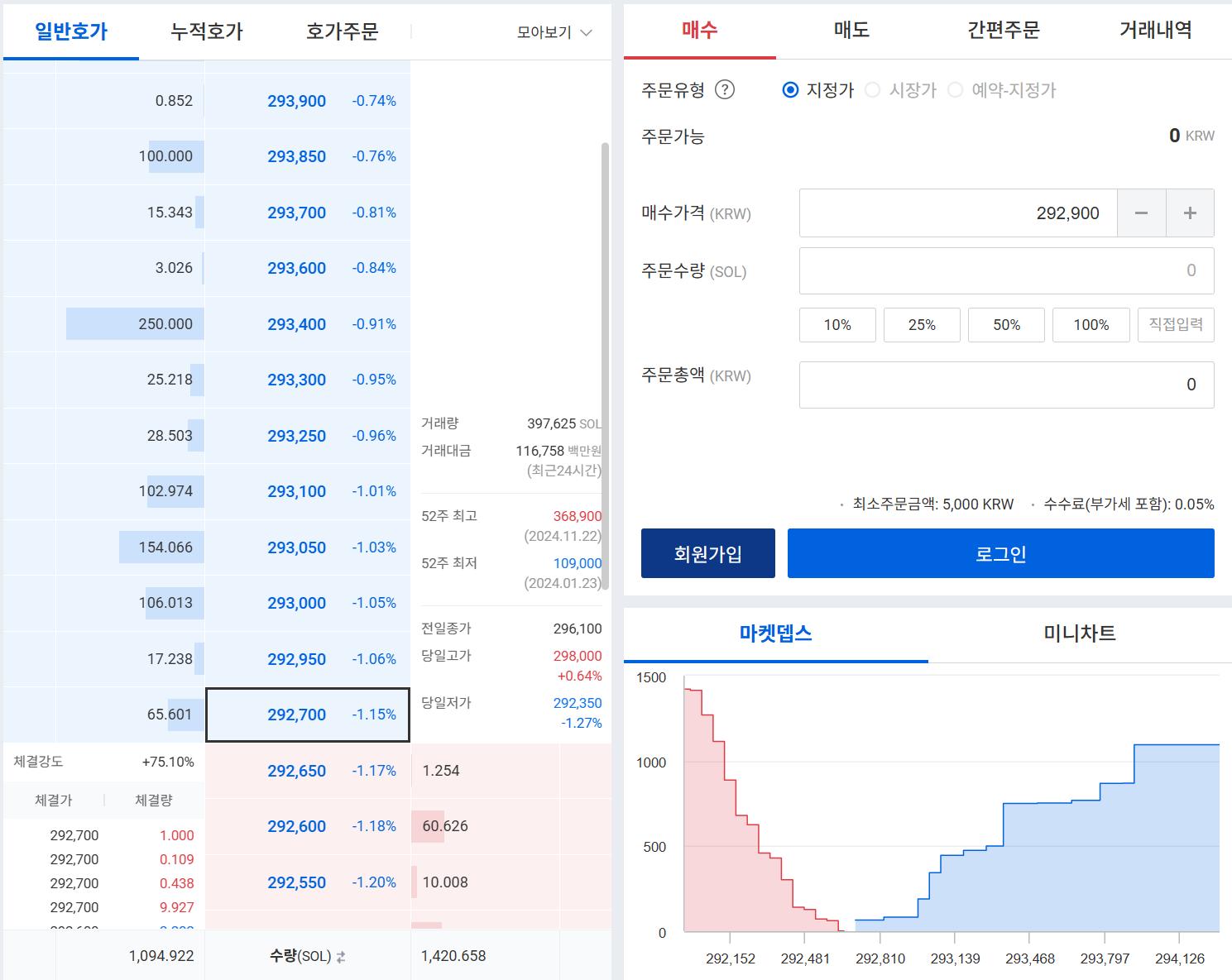This screenshot has width=1232, height=980.
Task: Click the 체결량 column header
Action: point(154,801)
